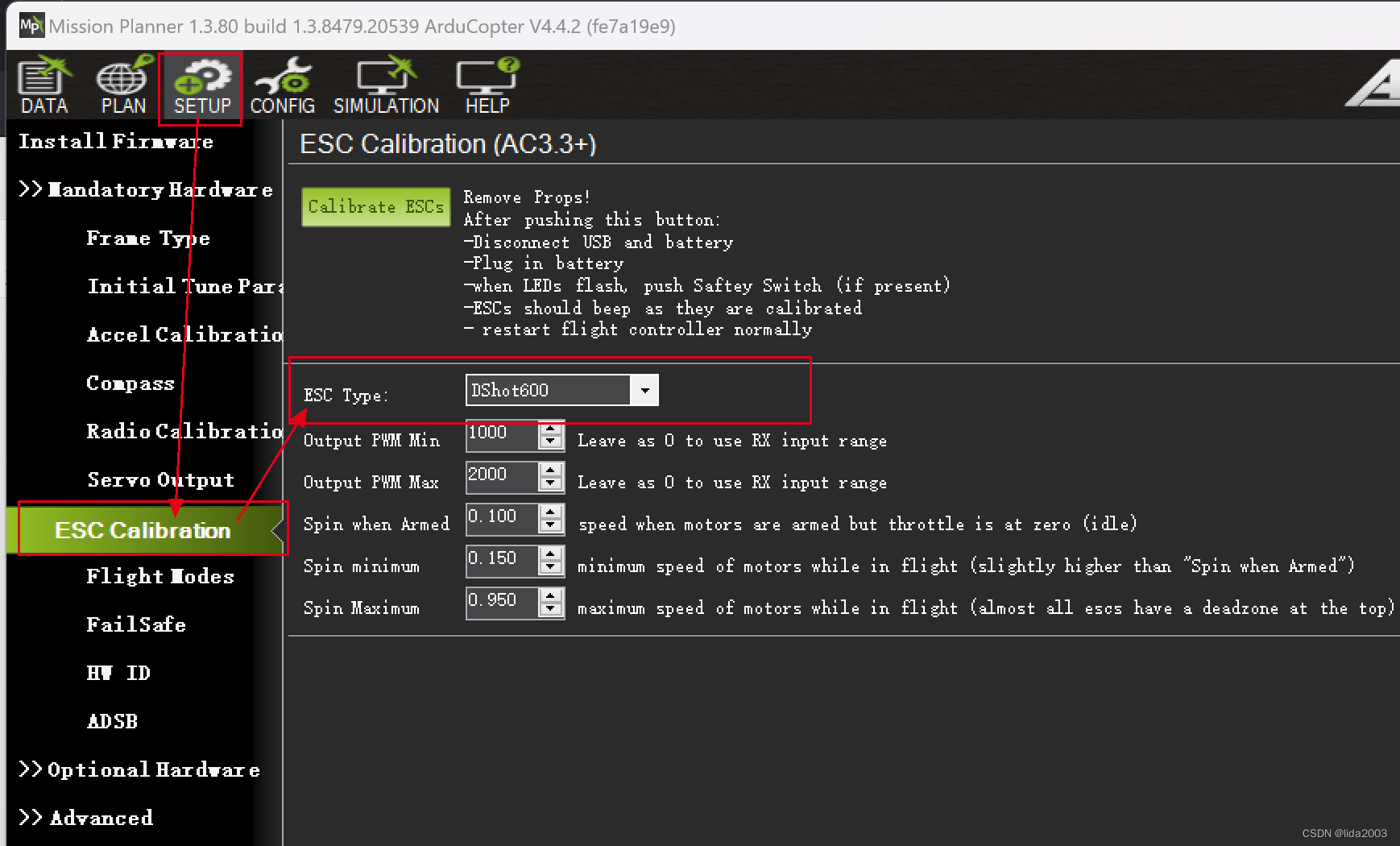This screenshot has width=1400, height=846.
Task: Click the 'Output PWM Min' label
Action: coord(371,441)
